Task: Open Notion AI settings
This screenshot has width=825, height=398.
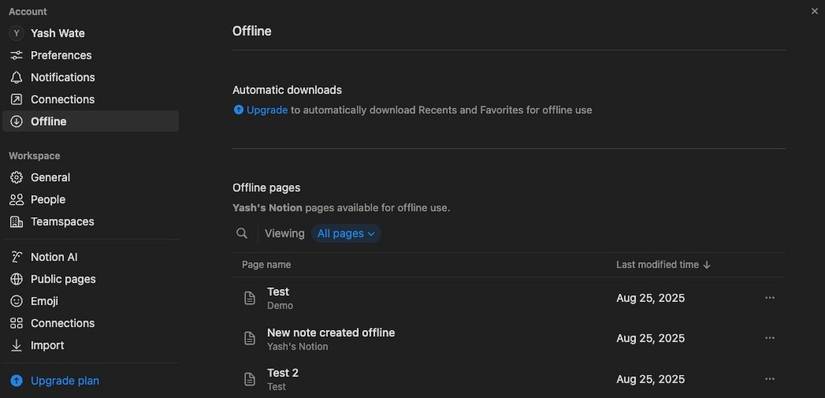Action: 90,257
